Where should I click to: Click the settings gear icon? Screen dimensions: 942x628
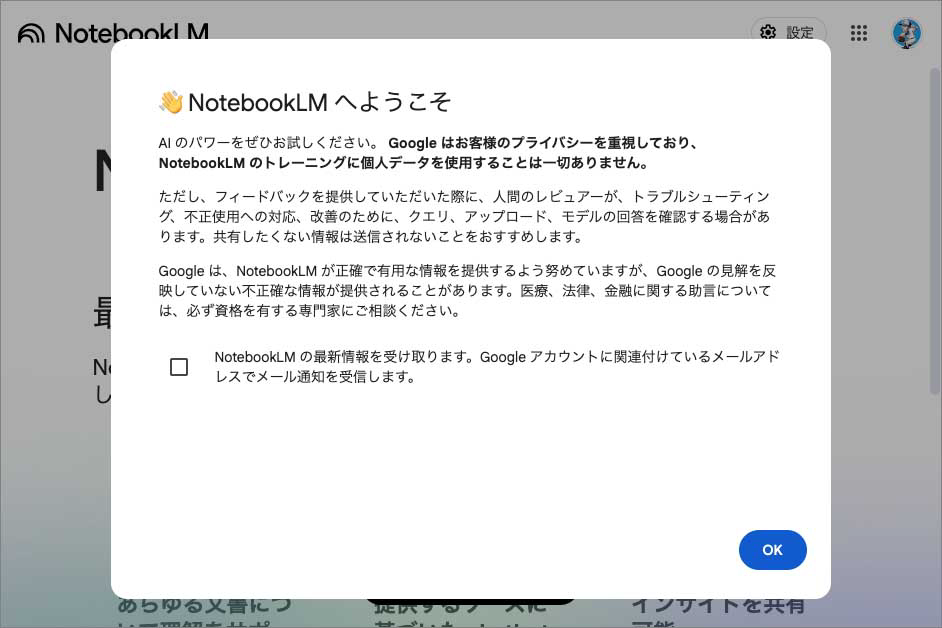[x=768, y=32]
